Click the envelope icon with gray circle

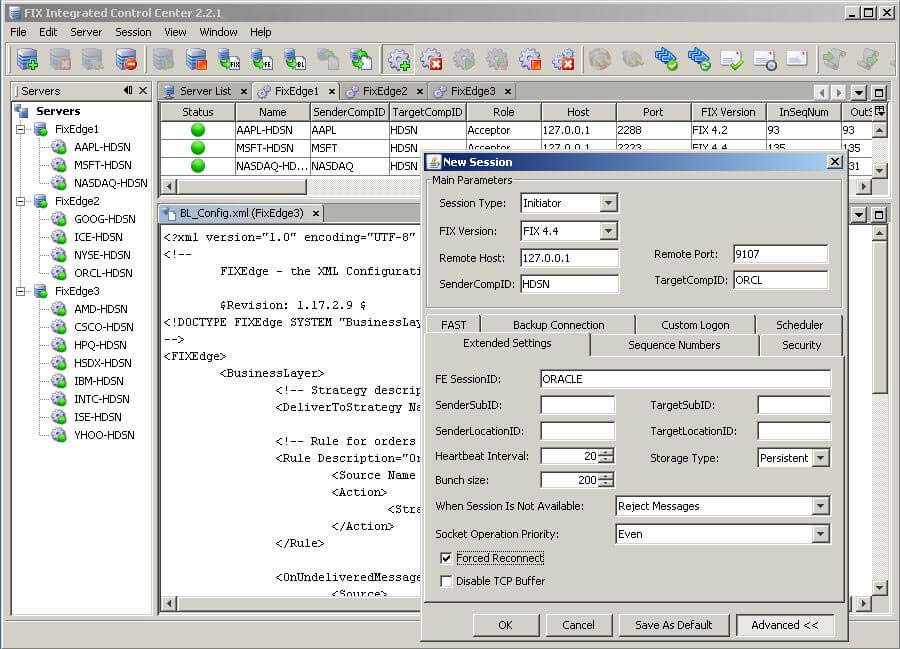click(x=765, y=59)
